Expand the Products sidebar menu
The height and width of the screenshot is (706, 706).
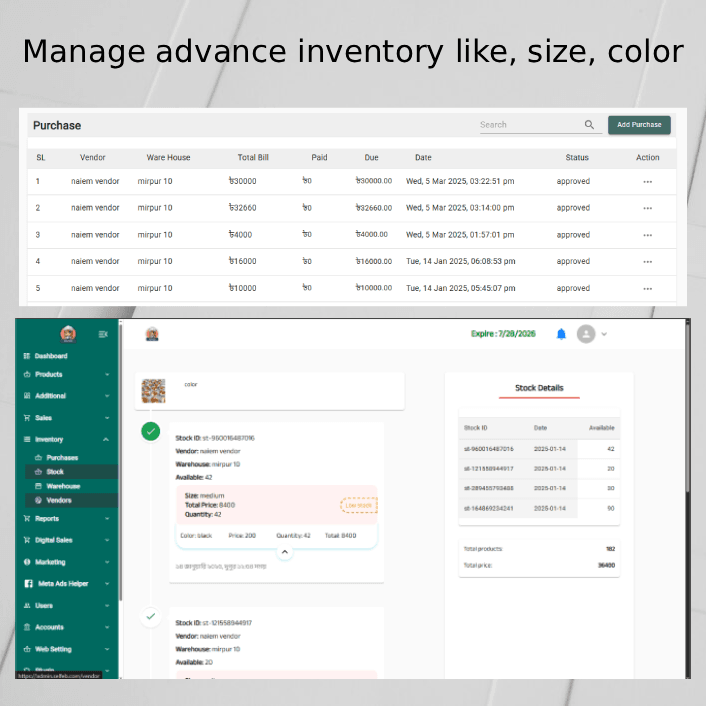point(107,374)
